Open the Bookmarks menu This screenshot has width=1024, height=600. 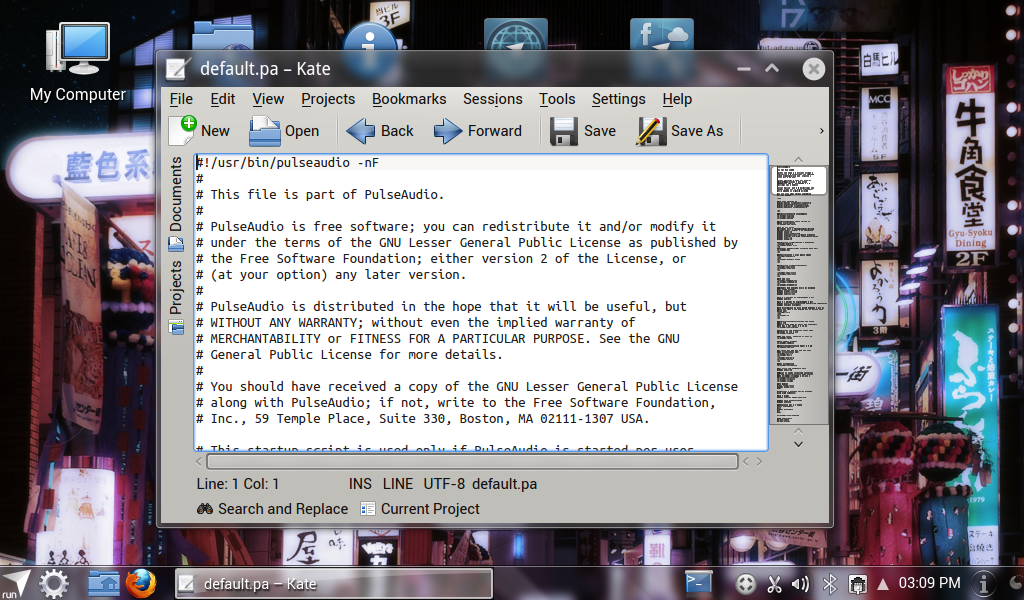pyautogui.click(x=409, y=99)
